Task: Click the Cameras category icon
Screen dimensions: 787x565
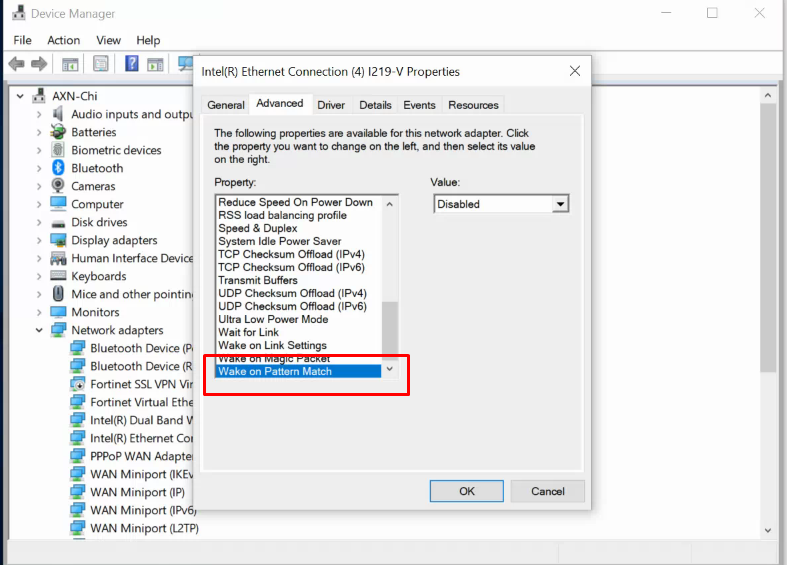Action: [x=58, y=186]
